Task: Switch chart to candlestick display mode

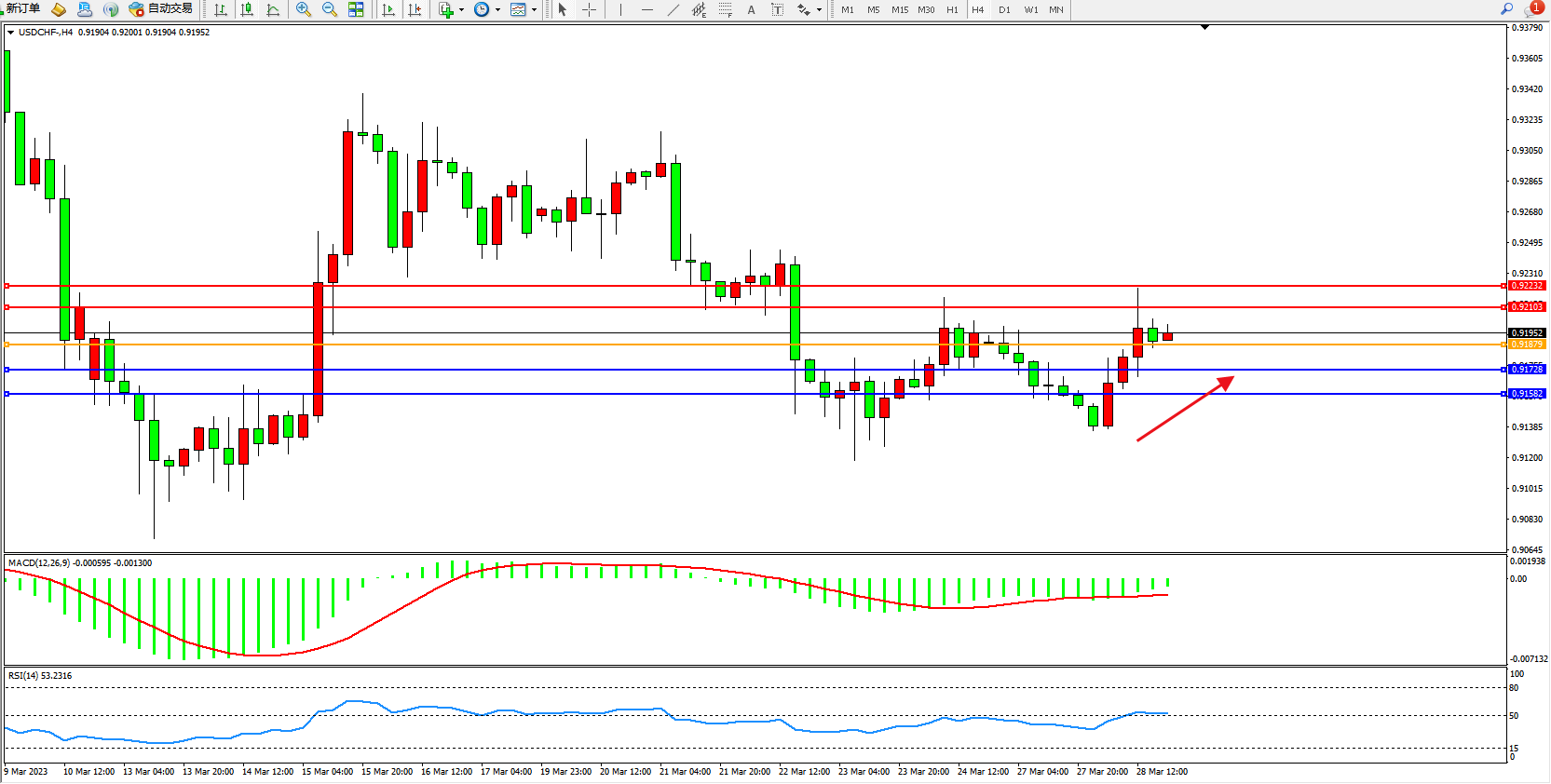Action: point(247,9)
